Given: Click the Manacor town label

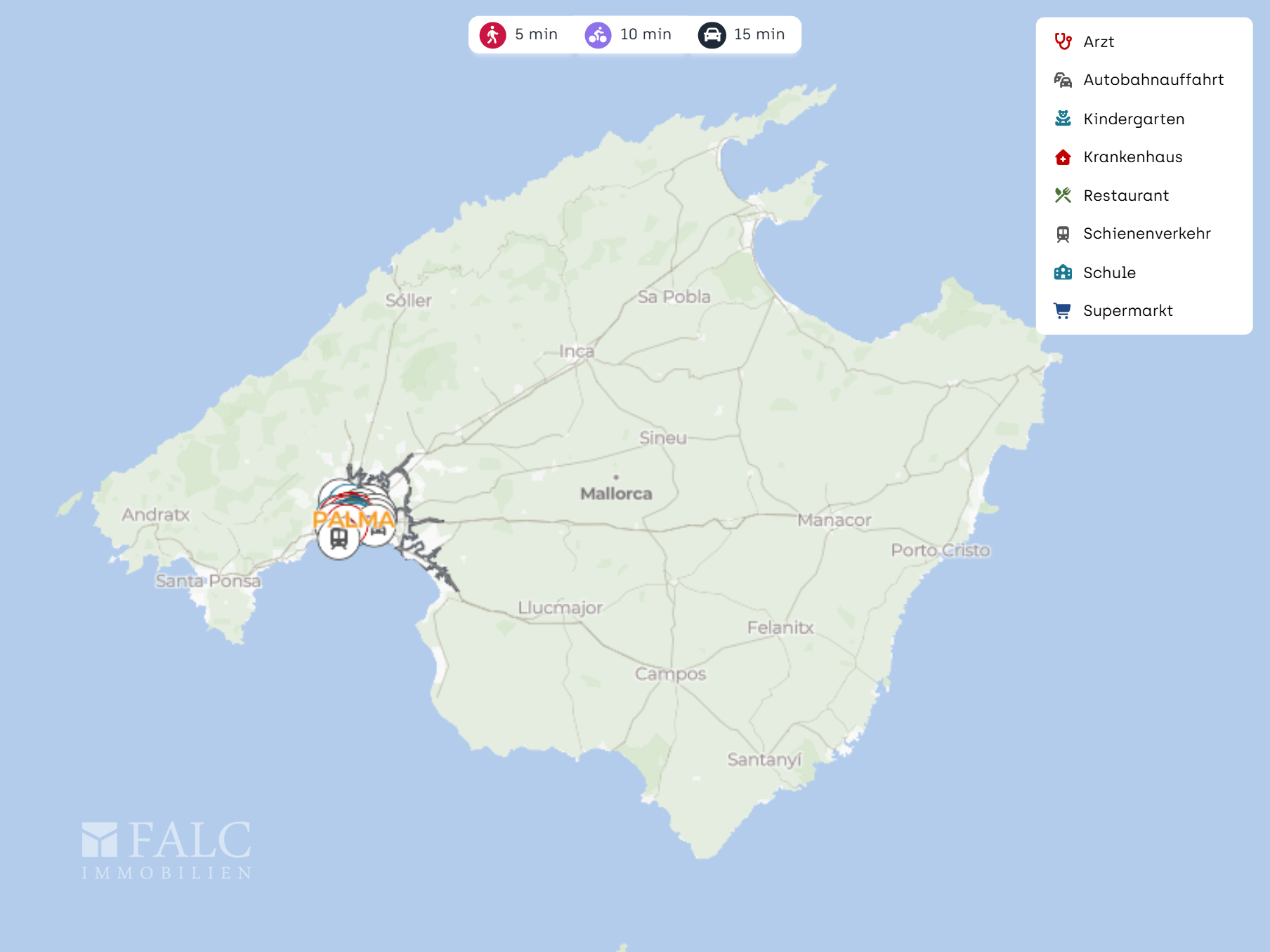Looking at the screenshot, I should 834,520.
